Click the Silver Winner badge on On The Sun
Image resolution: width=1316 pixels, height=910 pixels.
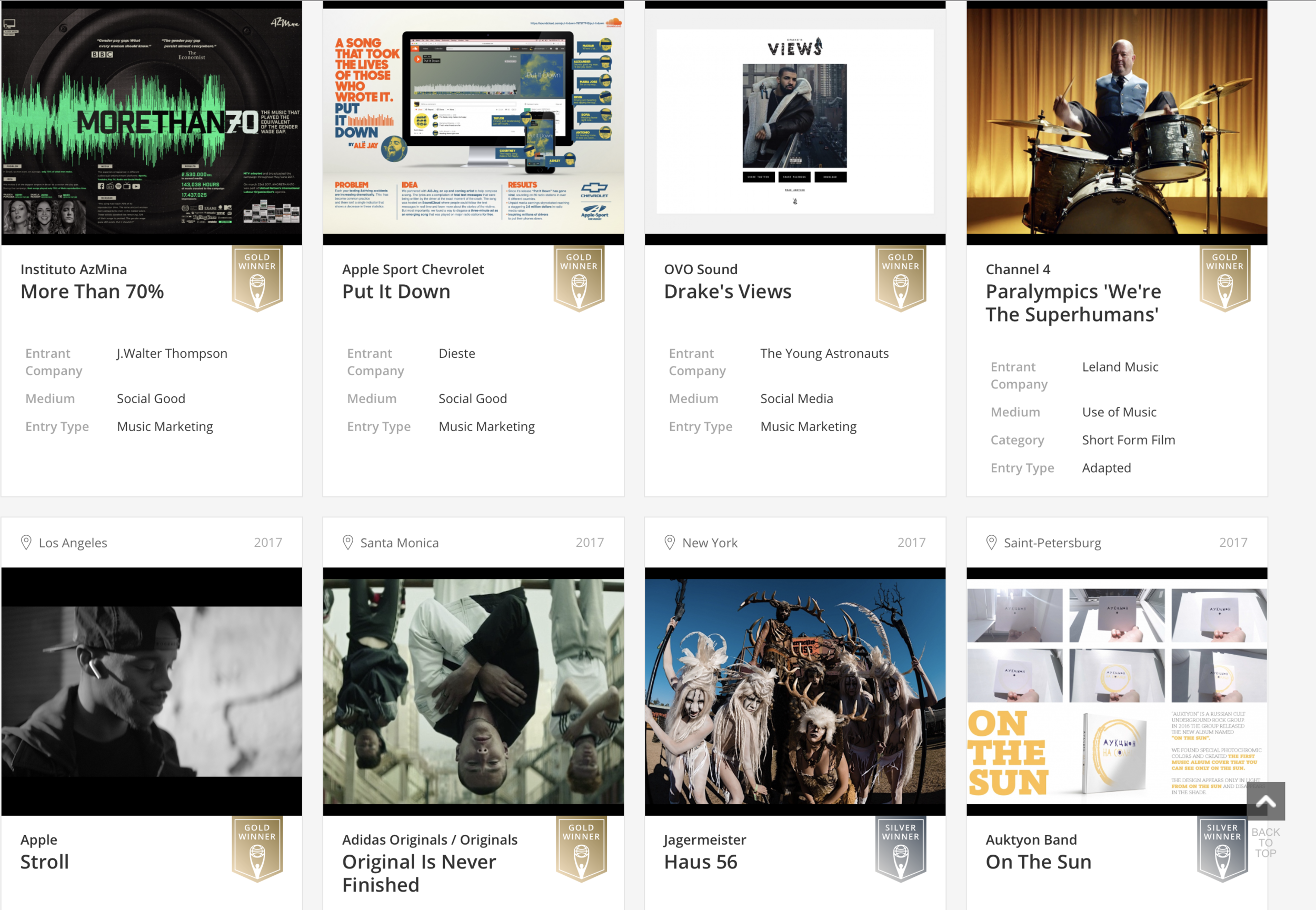(1222, 849)
